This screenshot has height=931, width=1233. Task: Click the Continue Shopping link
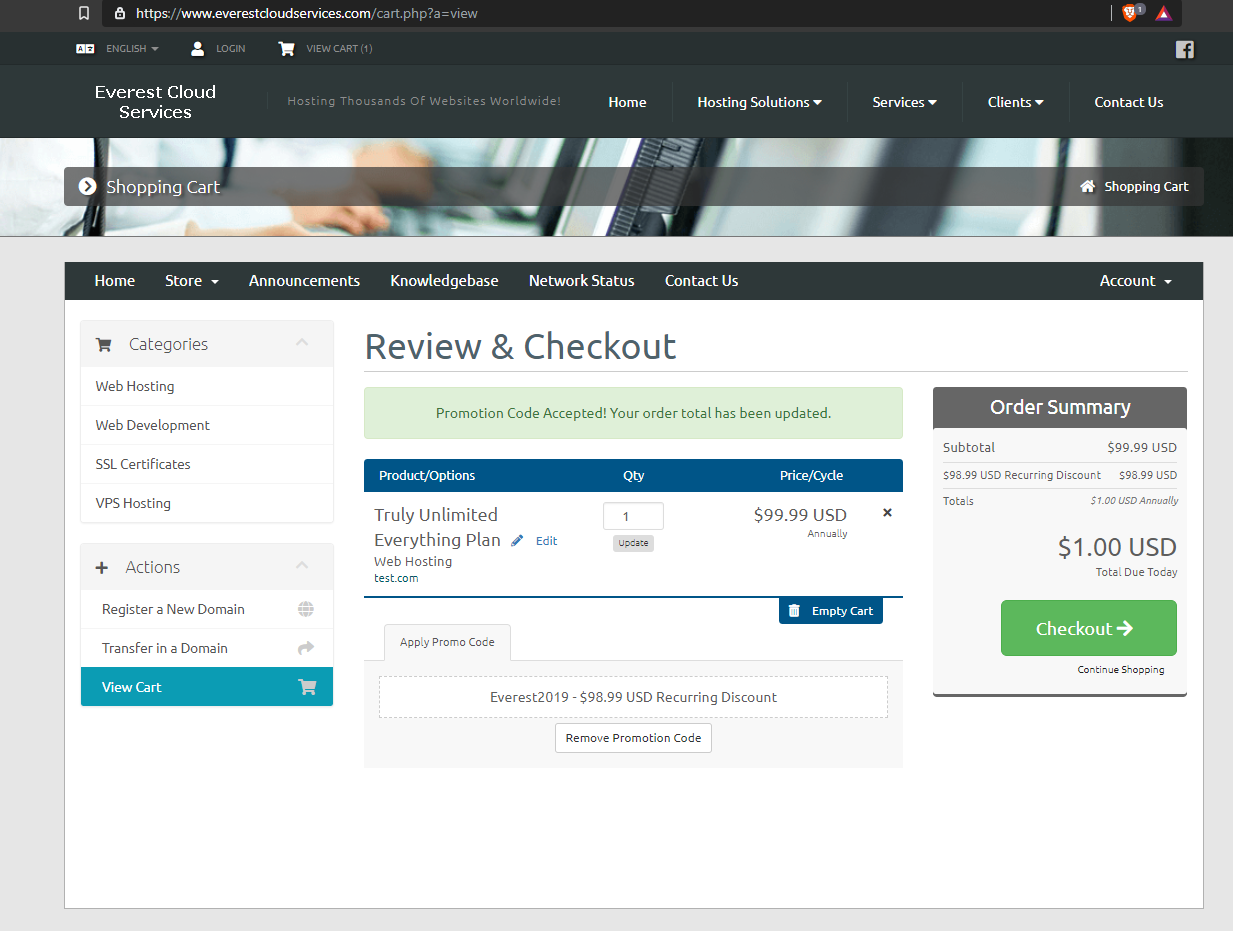[x=1120, y=670]
